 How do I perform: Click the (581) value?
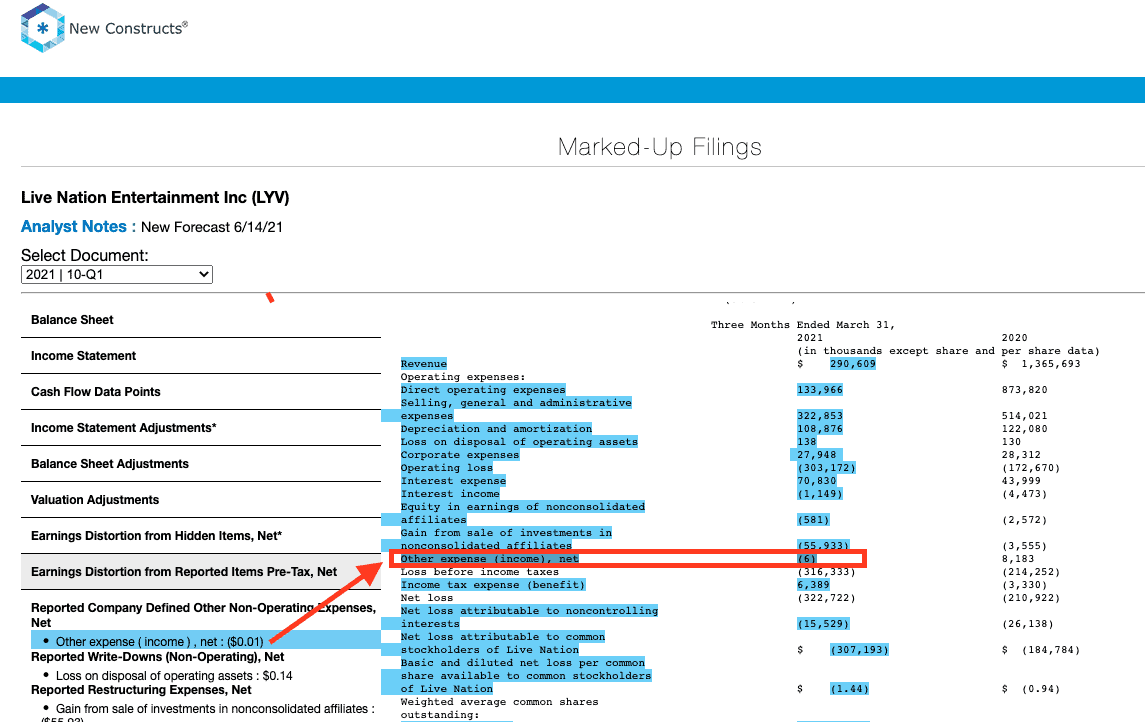tap(813, 520)
